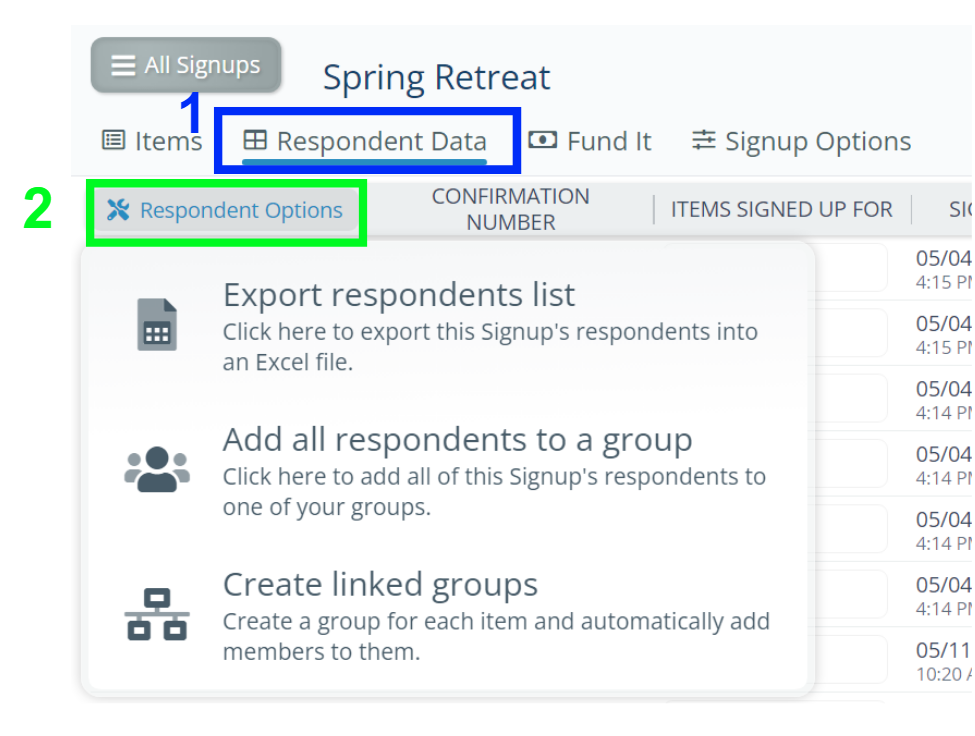Select Export respondents list

tap(399, 294)
